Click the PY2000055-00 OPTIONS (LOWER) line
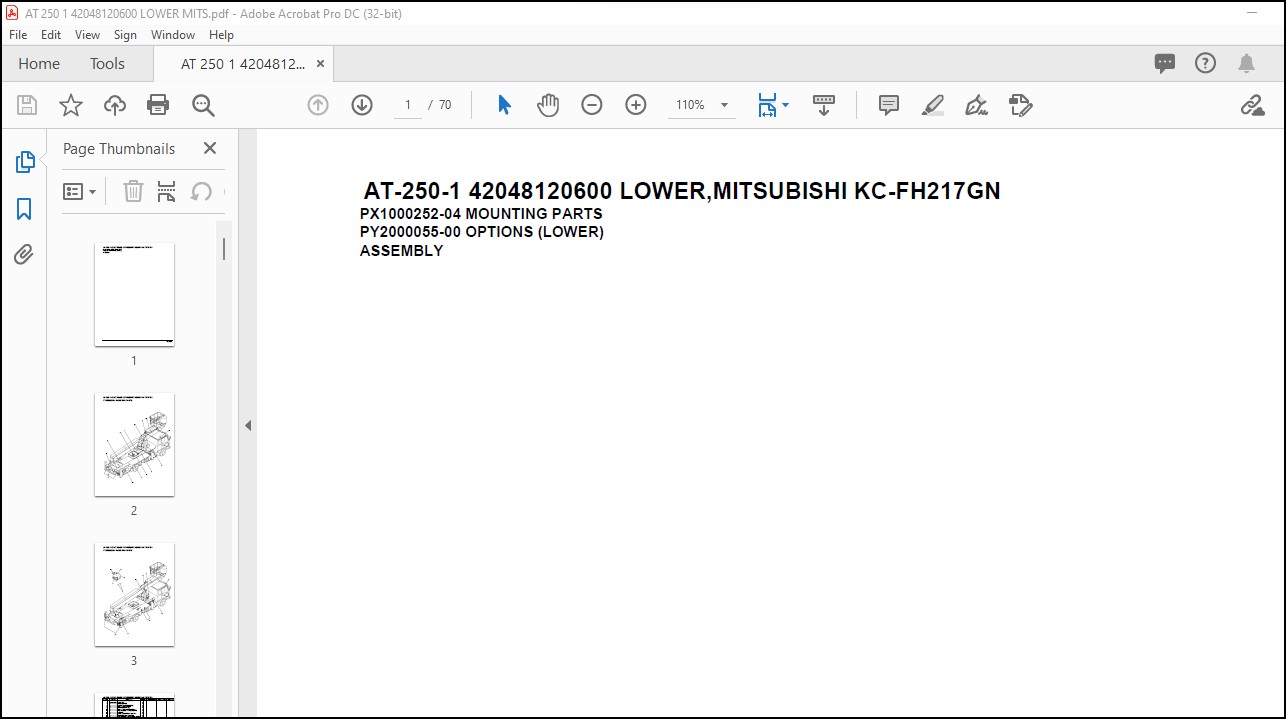Viewport: 1286px width, 719px height. (x=482, y=231)
